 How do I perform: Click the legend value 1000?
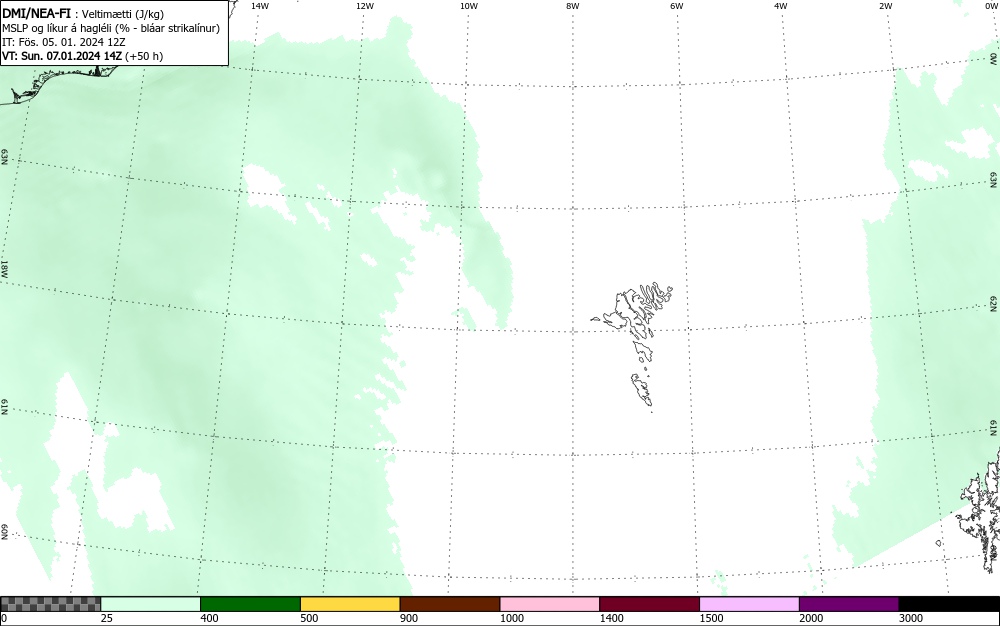pos(511,618)
